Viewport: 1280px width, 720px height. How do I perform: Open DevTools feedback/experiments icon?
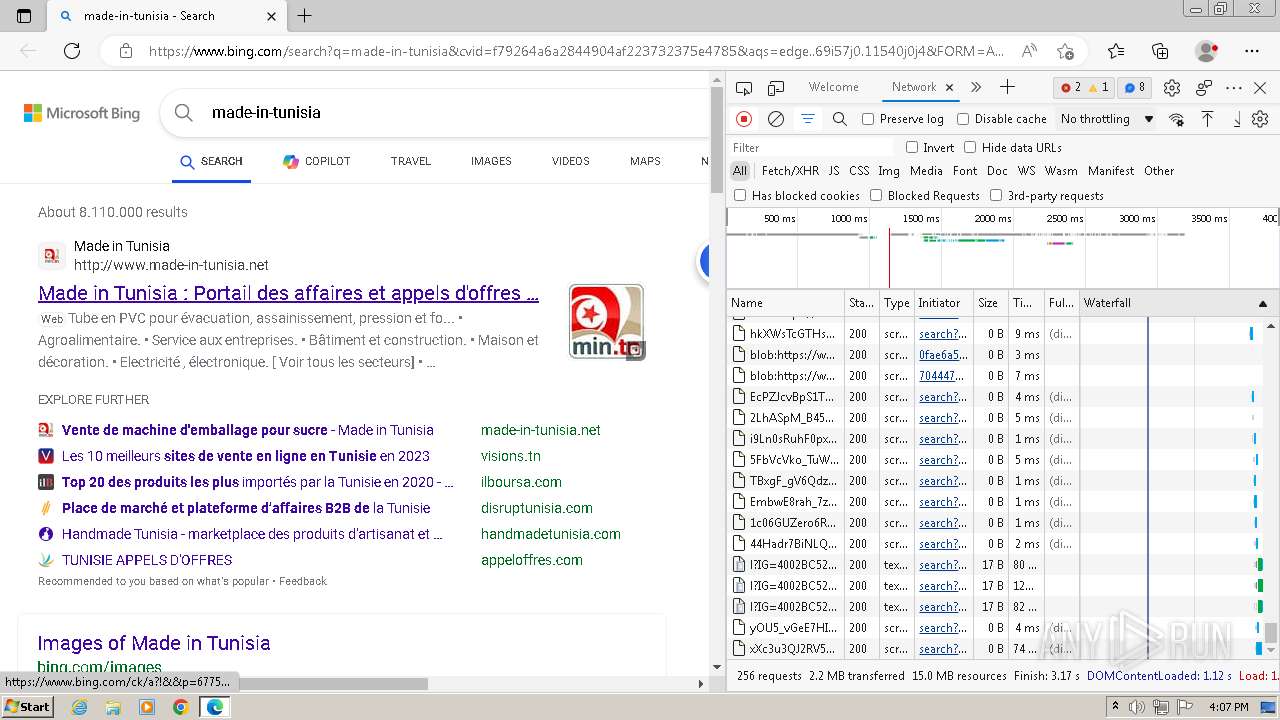coord(1204,88)
